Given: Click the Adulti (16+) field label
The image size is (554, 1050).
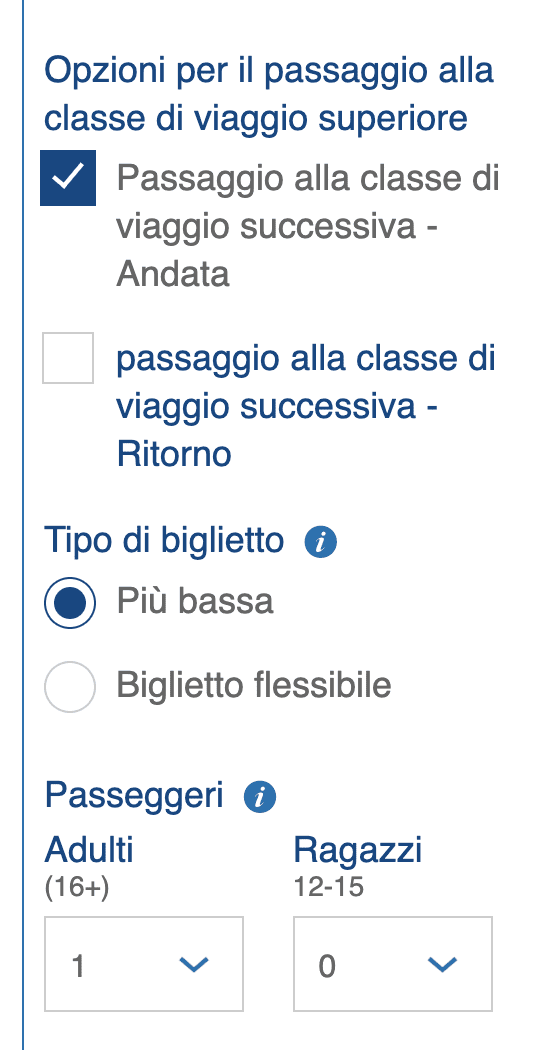Looking at the screenshot, I should [x=89, y=867].
